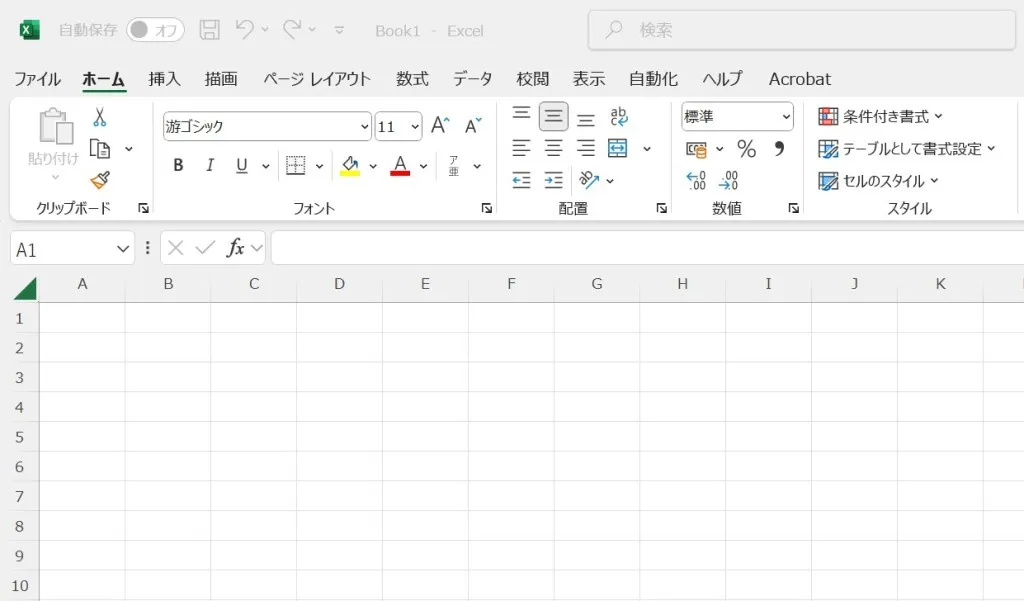Select the Format Painter brush icon
Screen dimensions: 1024x601
[x=99, y=180]
